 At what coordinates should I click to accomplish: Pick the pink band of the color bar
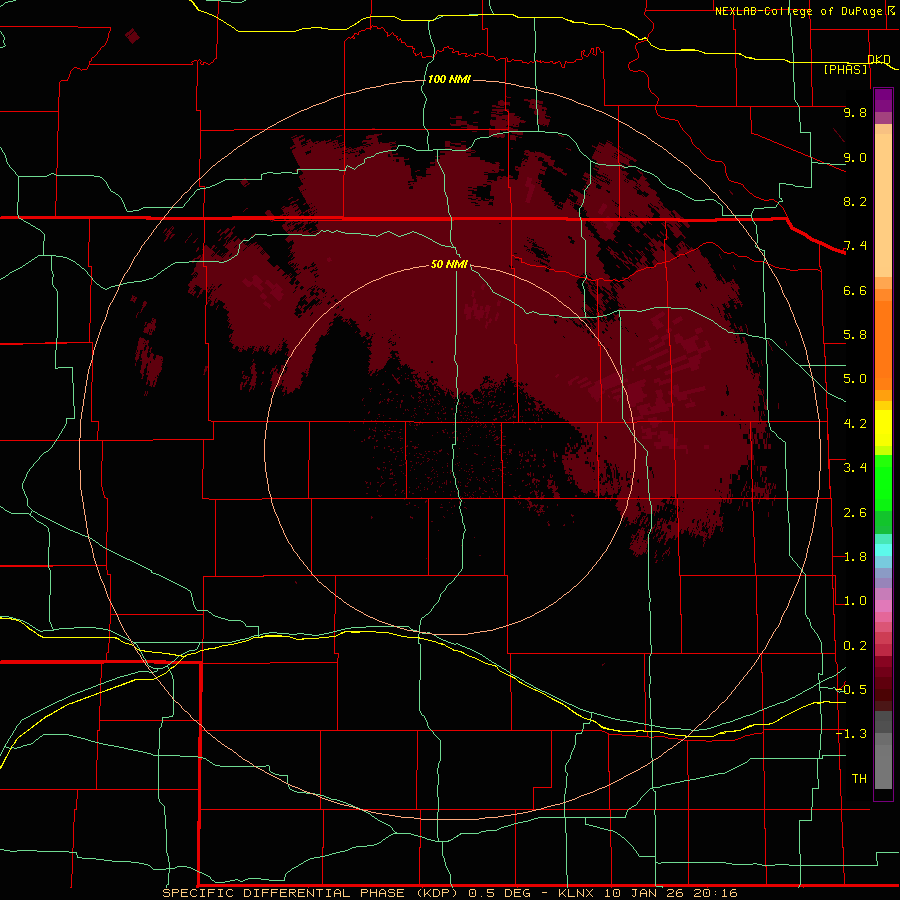(x=883, y=606)
